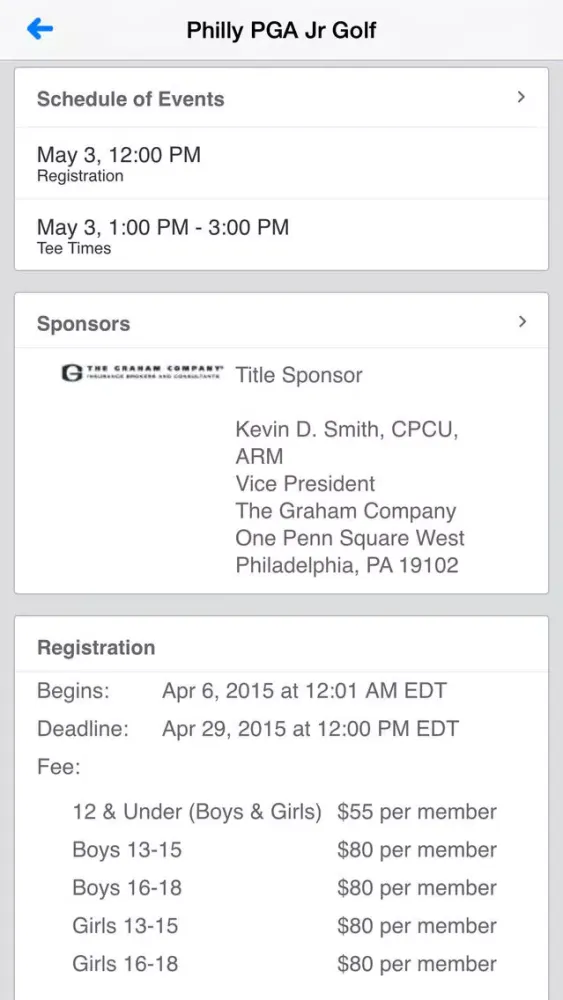This screenshot has height=1000, width=563.
Task: Expand the Sponsors section chevron
Action: click(x=522, y=321)
